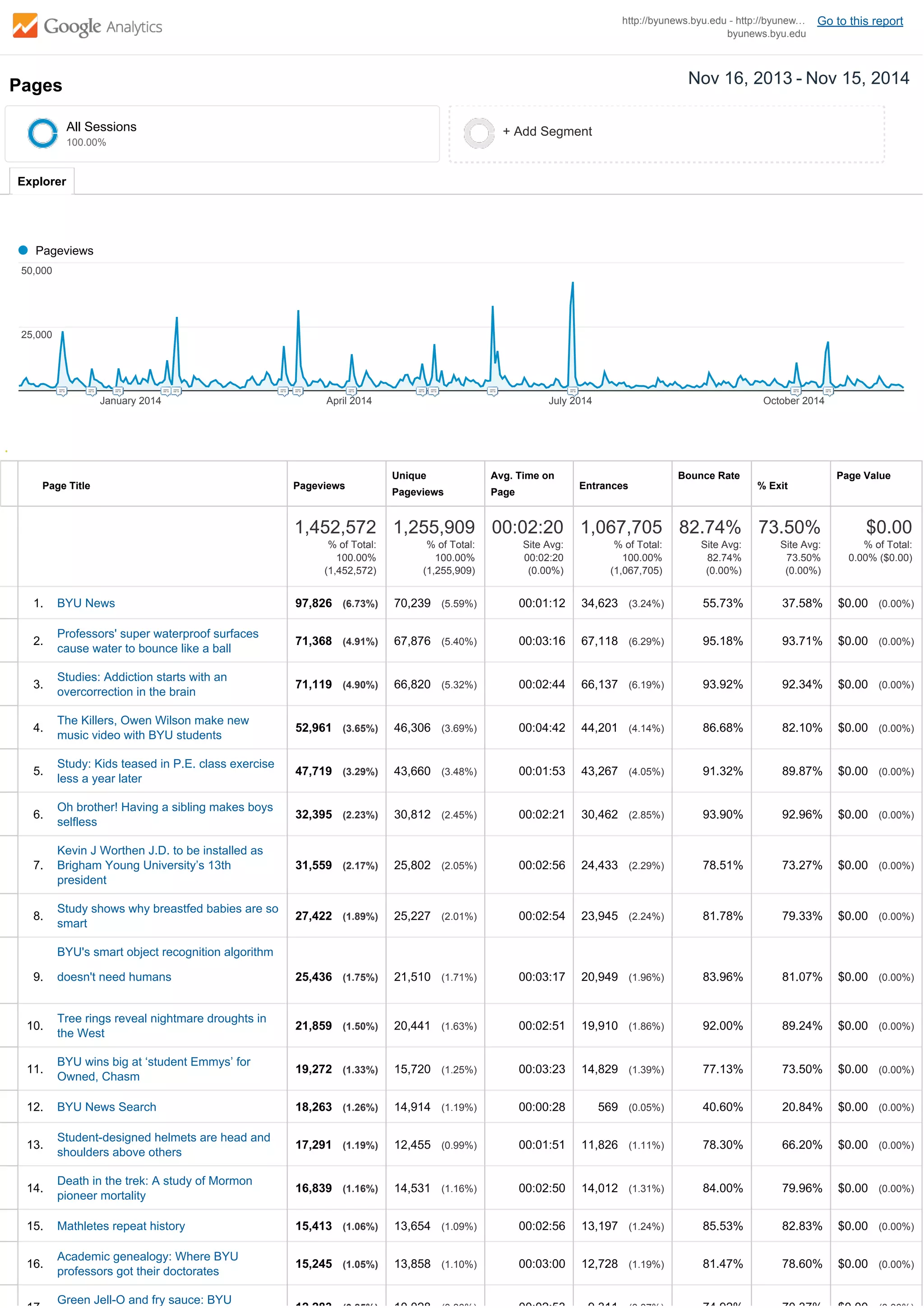Open the BYU News Search page link

coord(106,1107)
